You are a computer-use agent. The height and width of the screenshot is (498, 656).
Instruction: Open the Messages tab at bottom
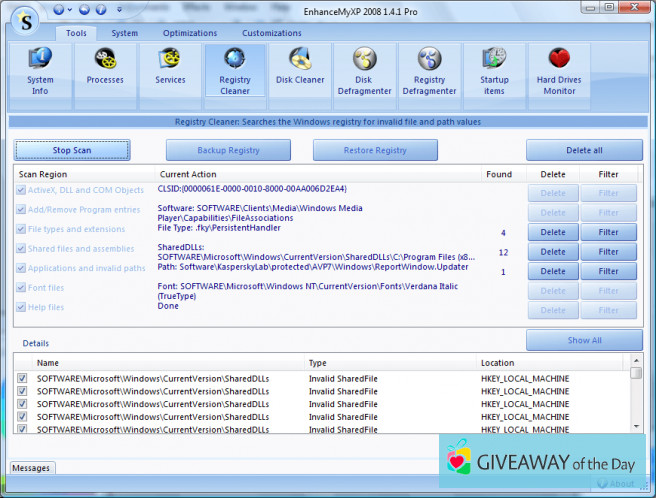coord(32,468)
